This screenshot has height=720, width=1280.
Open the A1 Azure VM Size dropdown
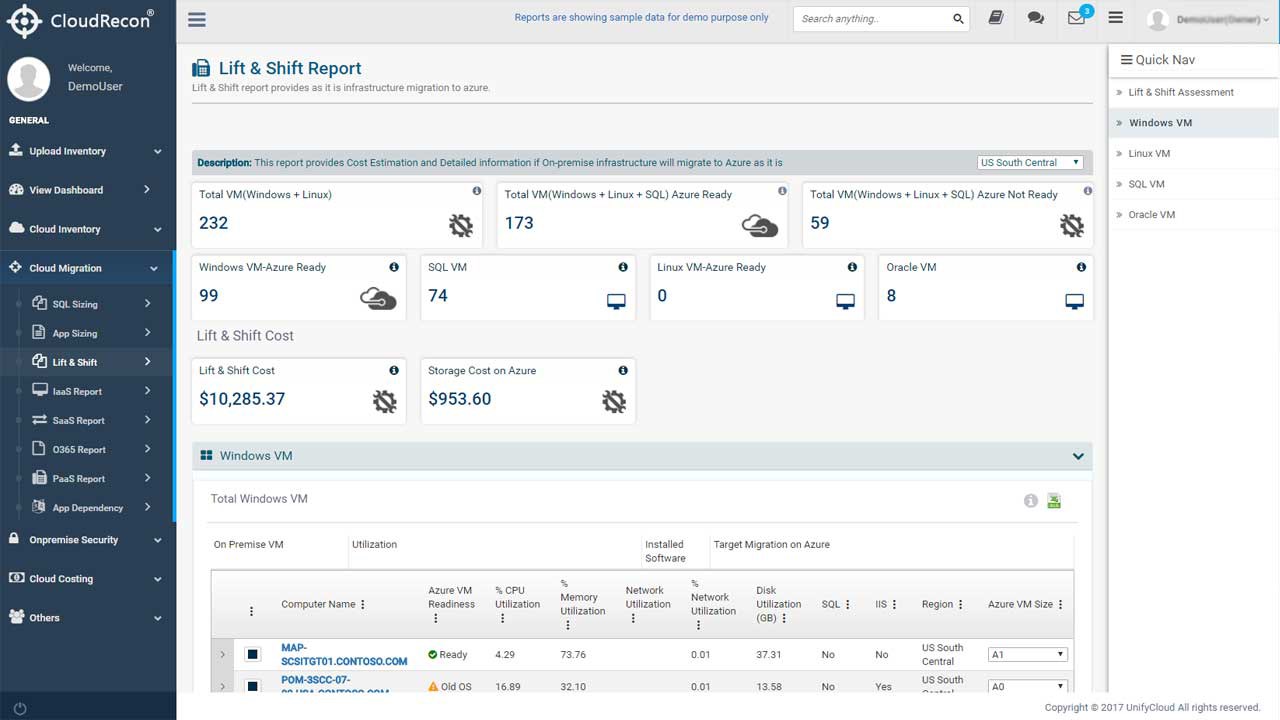(x=1027, y=654)
